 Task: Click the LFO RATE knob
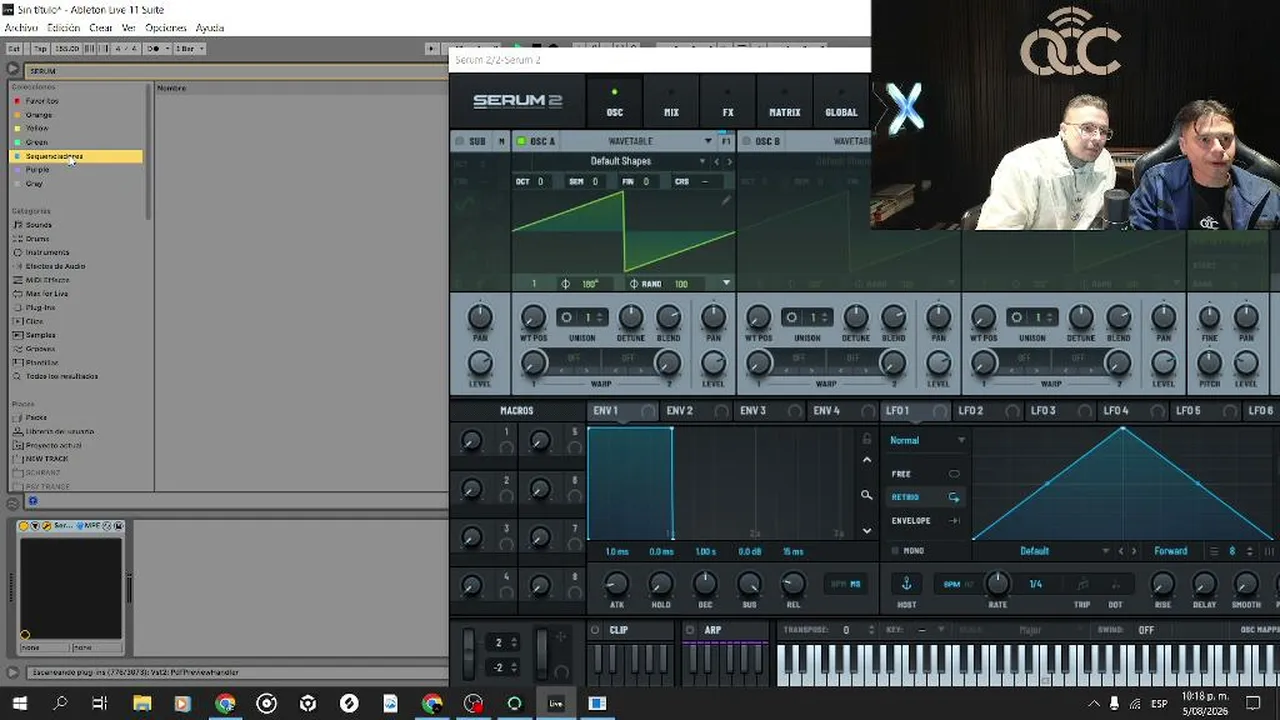coord(997,582)
